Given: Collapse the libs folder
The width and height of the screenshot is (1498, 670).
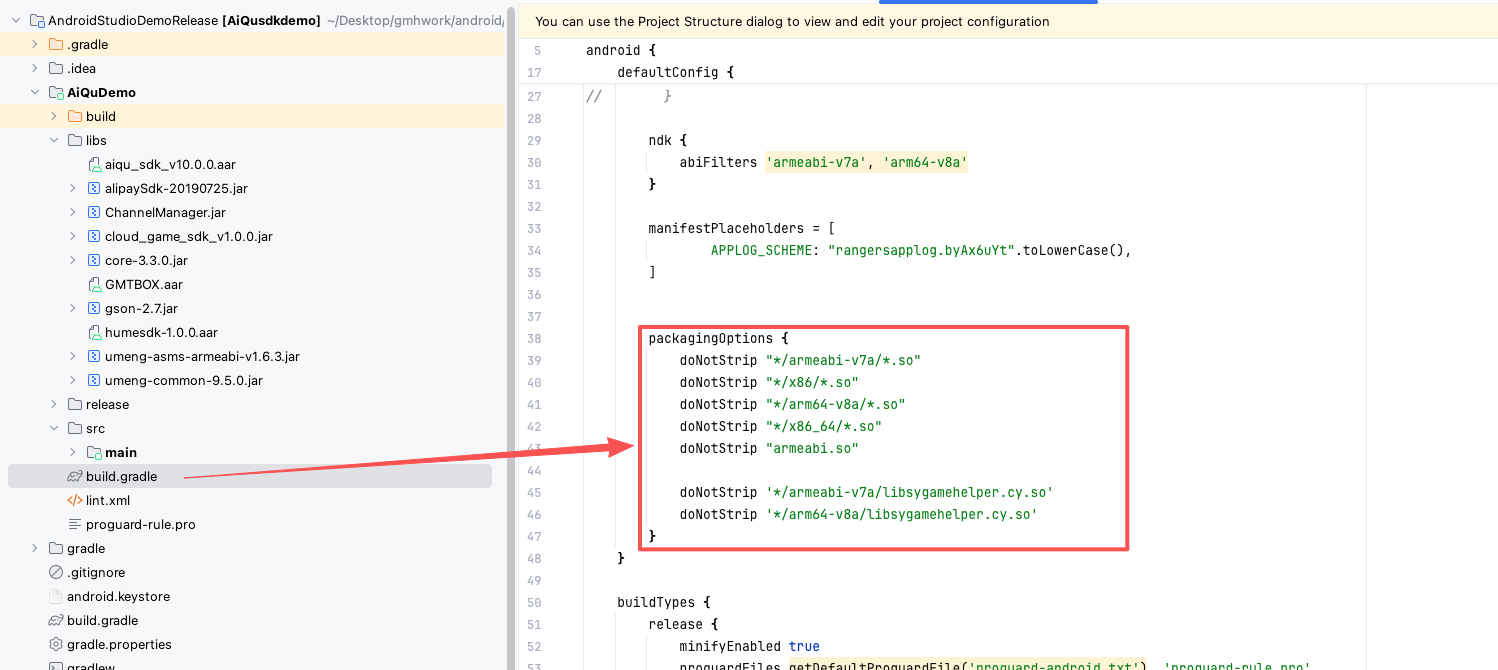Looking at the screenshot, I should pos(54,140).
